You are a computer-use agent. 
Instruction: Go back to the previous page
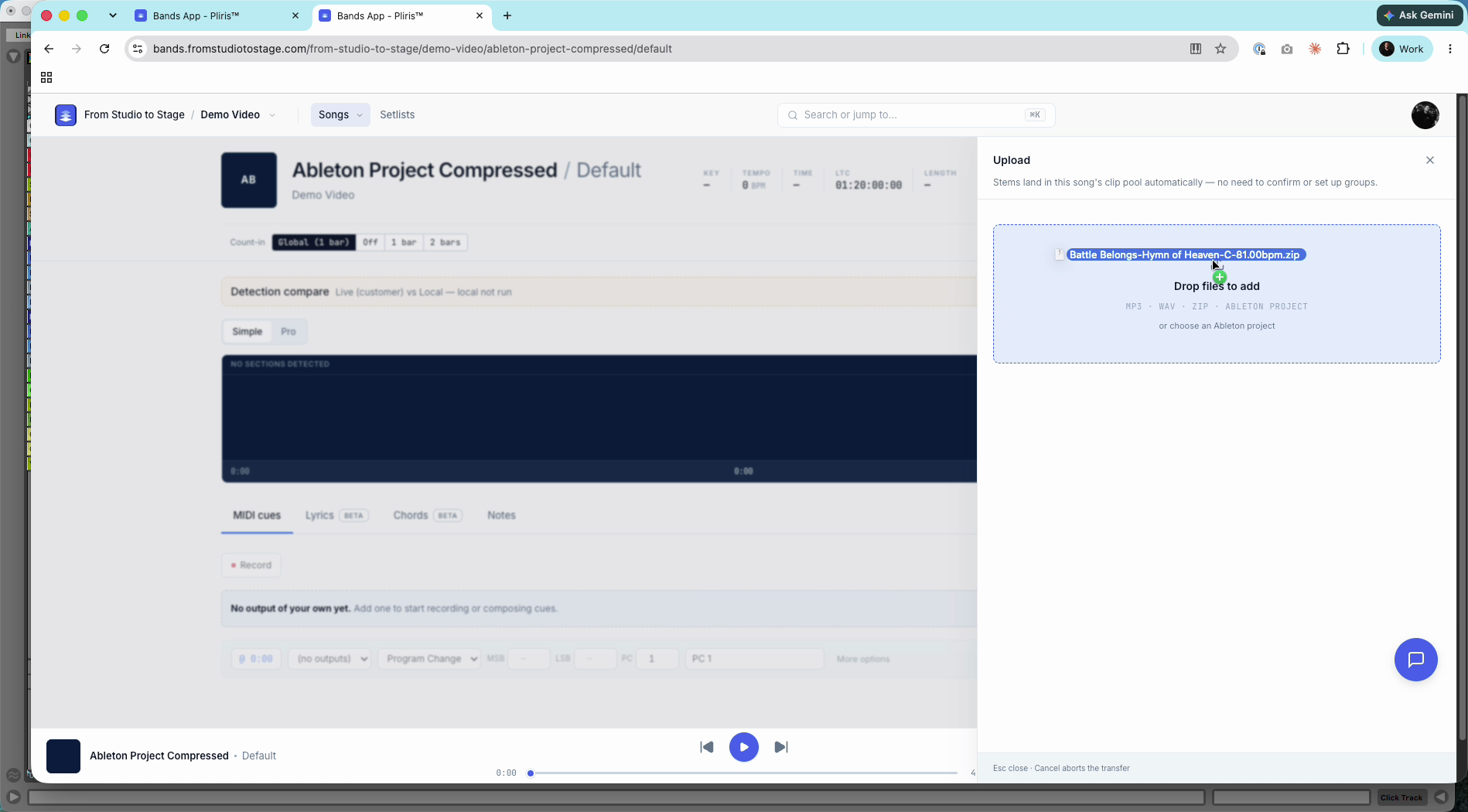tap(49, 49)
